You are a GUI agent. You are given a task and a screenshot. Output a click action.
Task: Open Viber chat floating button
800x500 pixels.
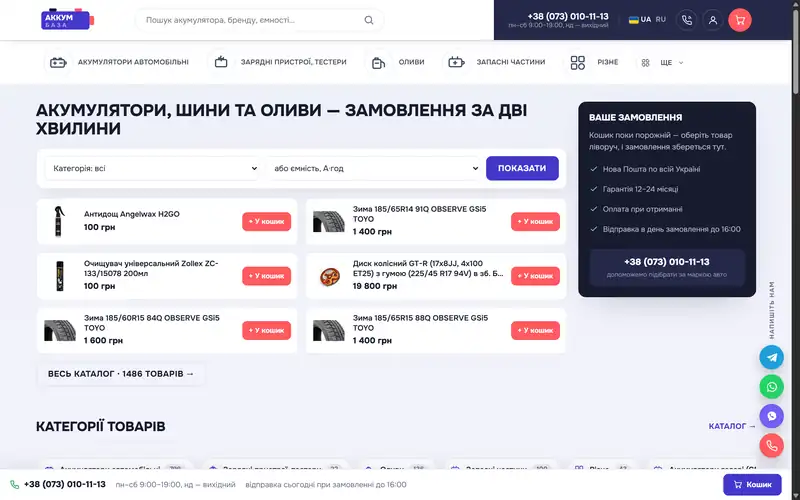click(x=771, y=416)
